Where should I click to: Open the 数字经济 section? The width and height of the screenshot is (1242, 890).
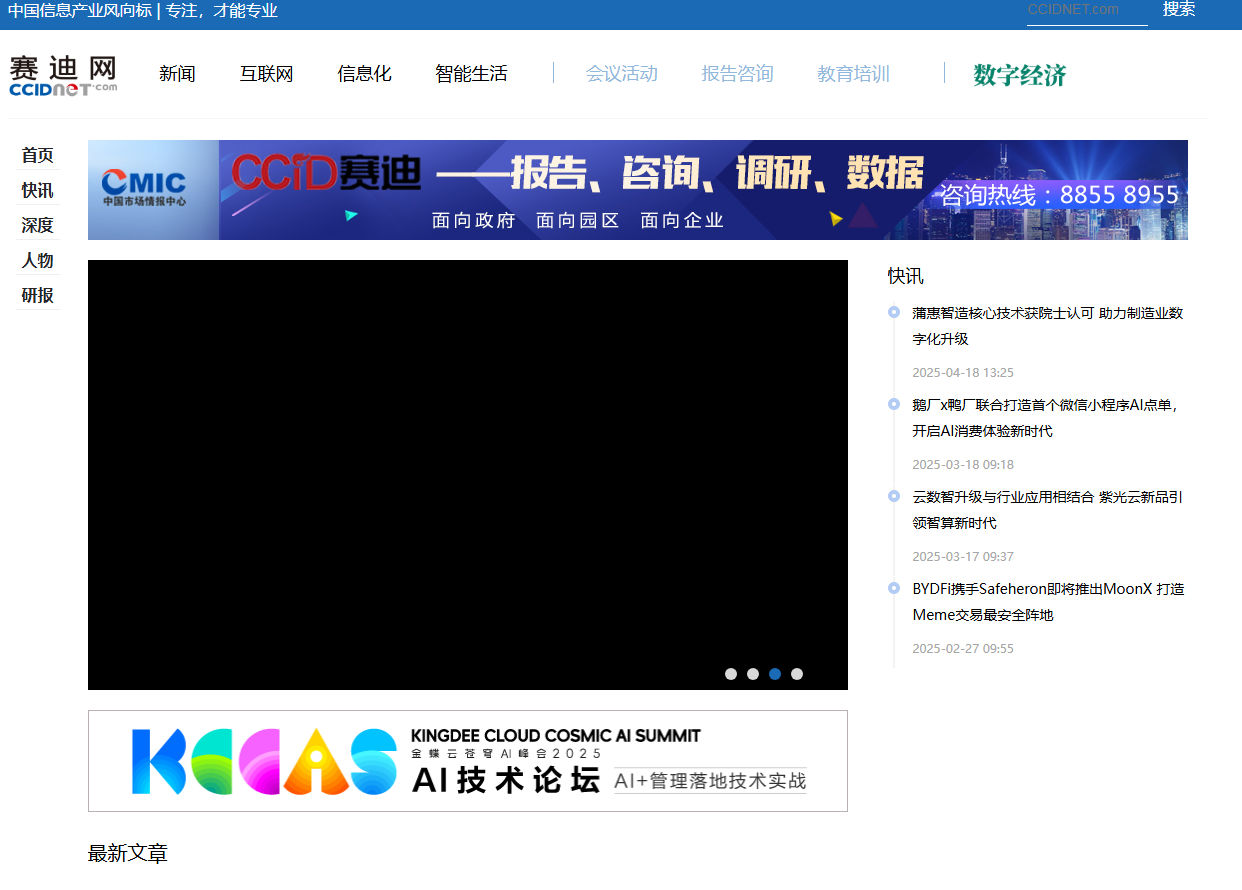[x=1018, y=74]
